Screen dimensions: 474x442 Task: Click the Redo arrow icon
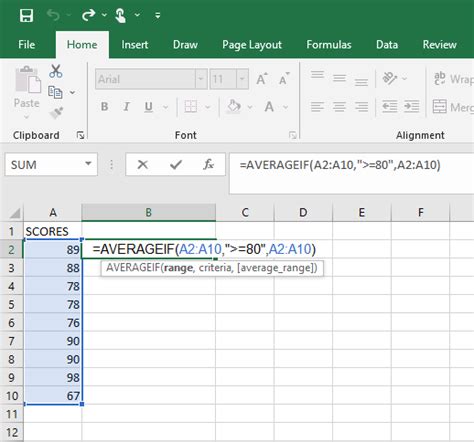click(89, 15)
